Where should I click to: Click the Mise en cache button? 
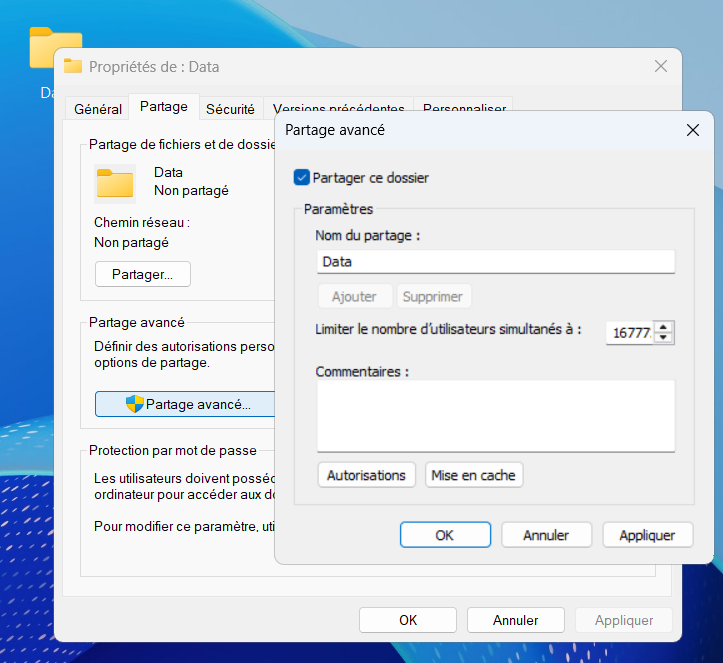[x=473, y=475]
